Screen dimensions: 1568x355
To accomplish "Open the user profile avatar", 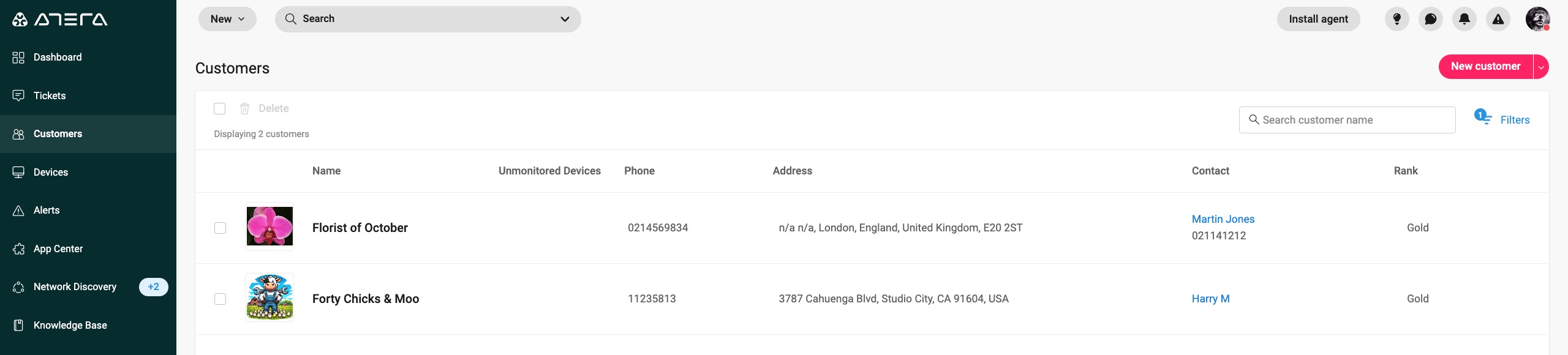I will tap(1537, 19).
